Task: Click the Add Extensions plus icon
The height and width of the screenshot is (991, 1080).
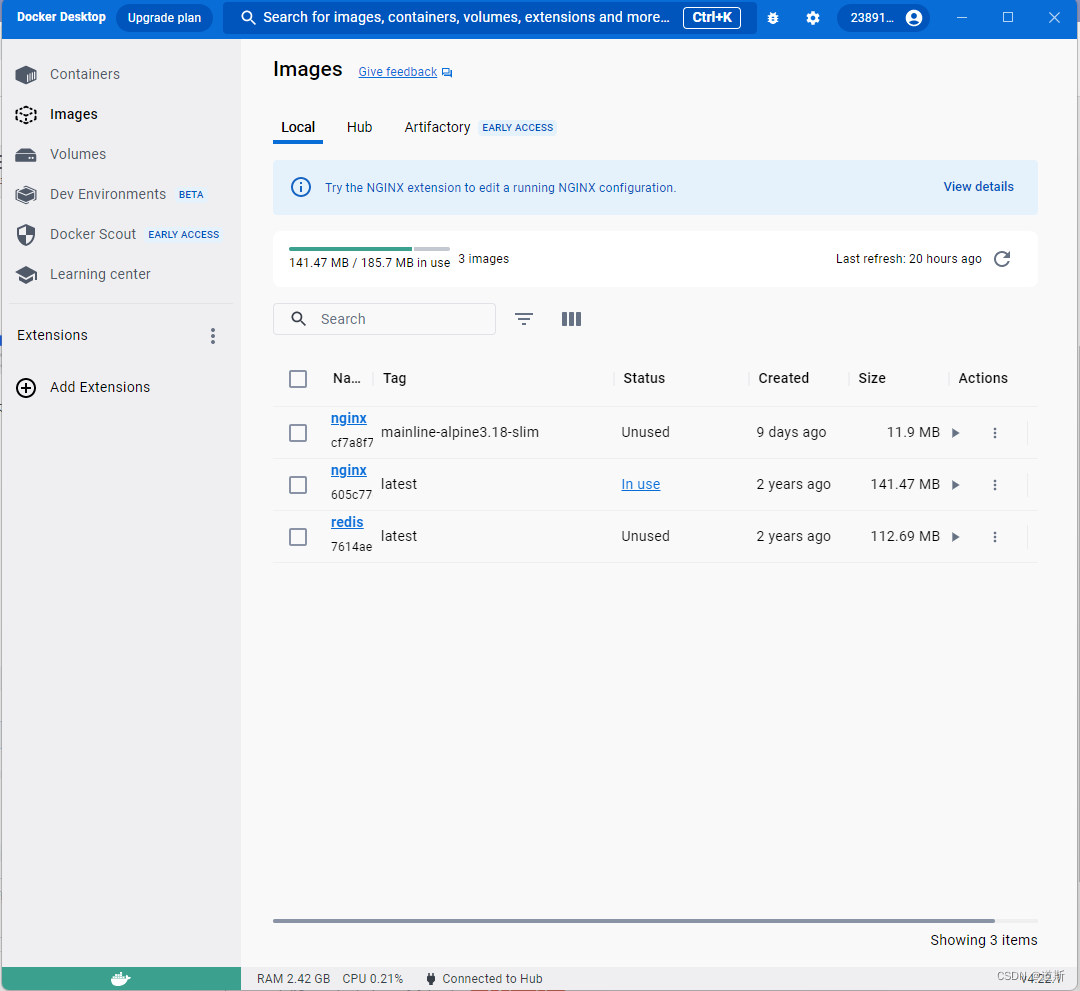Action: [26, 388]
